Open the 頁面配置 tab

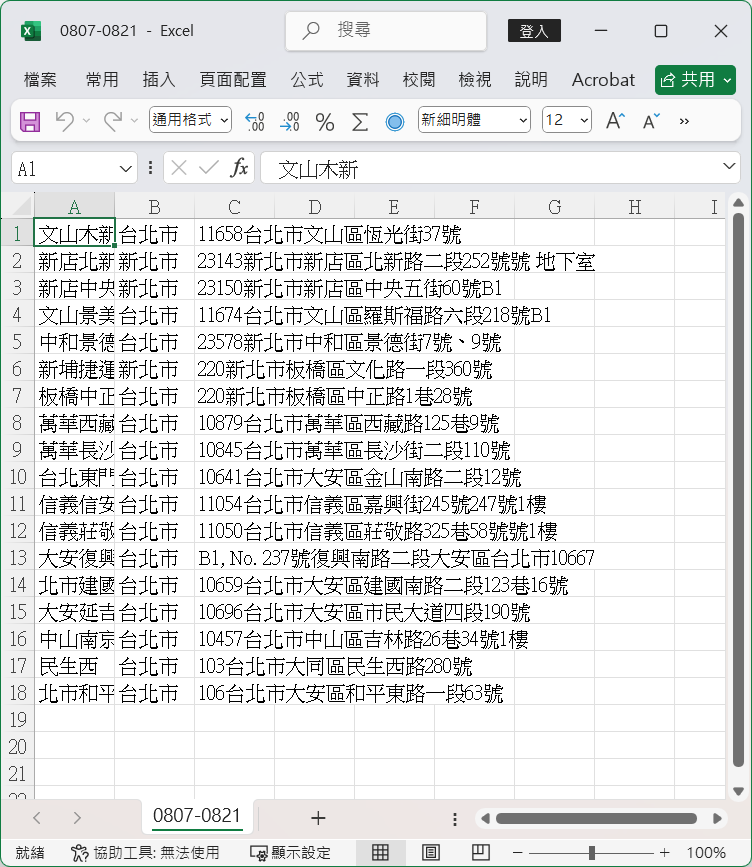point(233,80)
